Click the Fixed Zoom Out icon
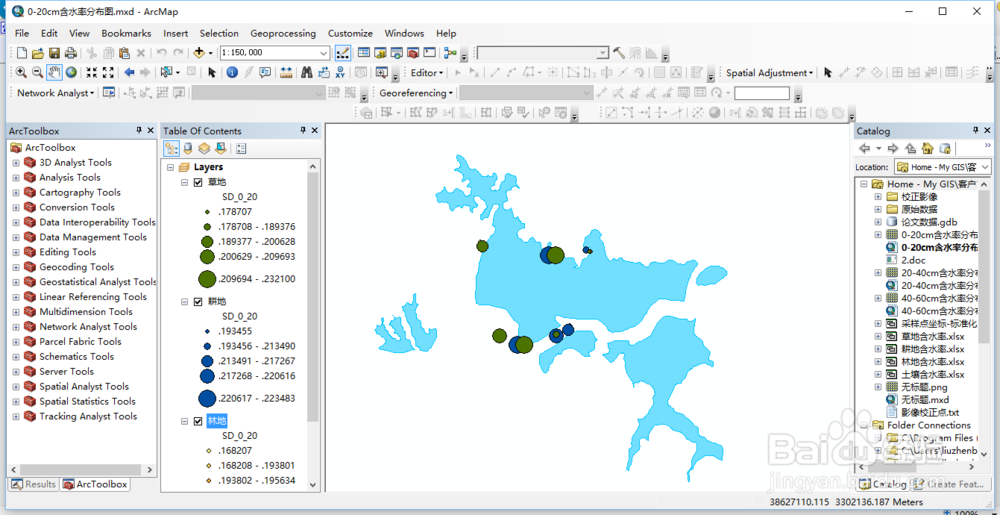1000x515 pixels. click(108, 73)
